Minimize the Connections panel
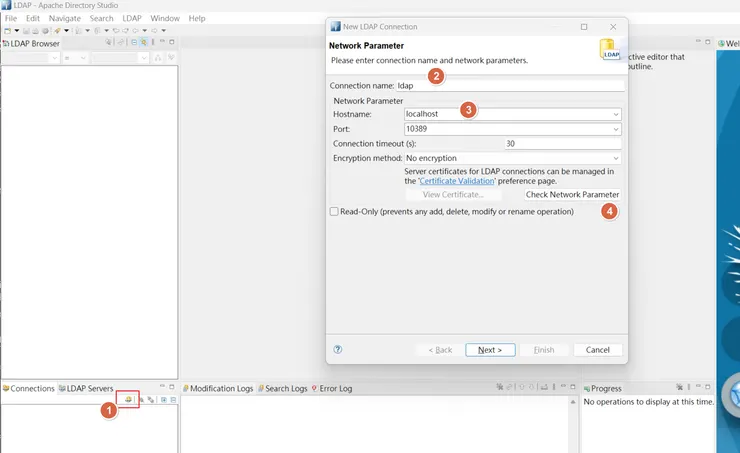 click(162, 386)
